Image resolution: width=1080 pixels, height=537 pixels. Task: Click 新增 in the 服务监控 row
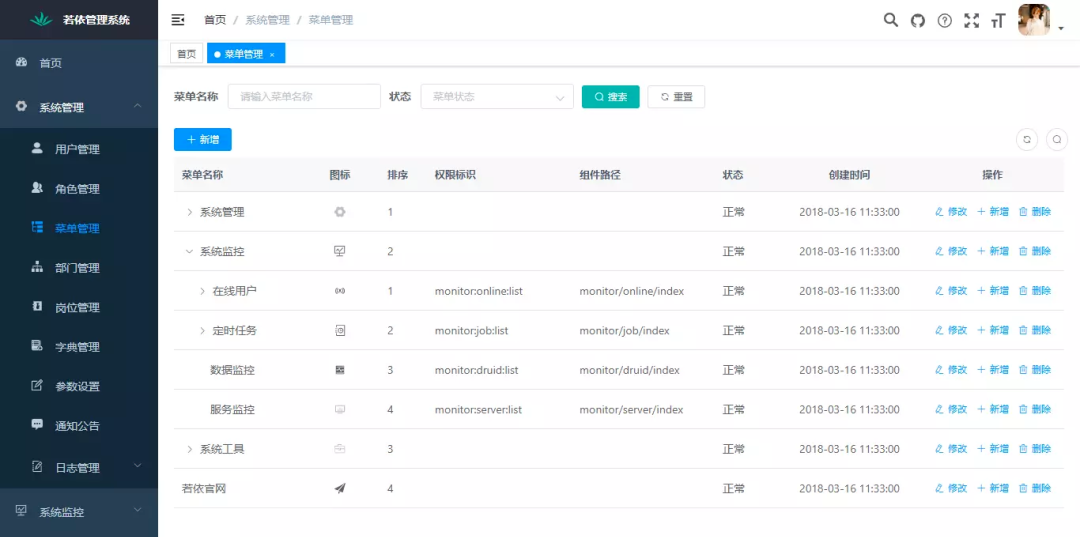click(993, 409)
